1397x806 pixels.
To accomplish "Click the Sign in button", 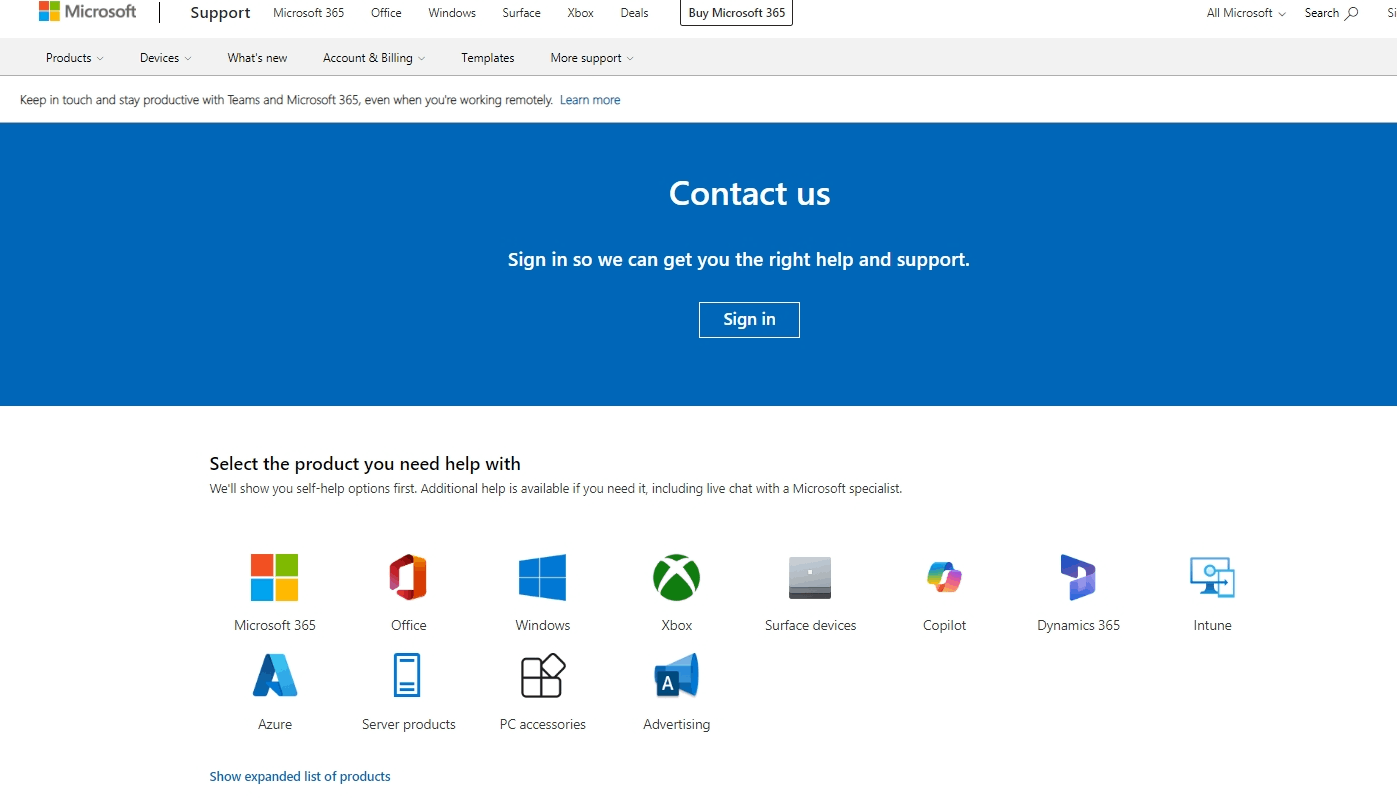I will click(749, 320).
